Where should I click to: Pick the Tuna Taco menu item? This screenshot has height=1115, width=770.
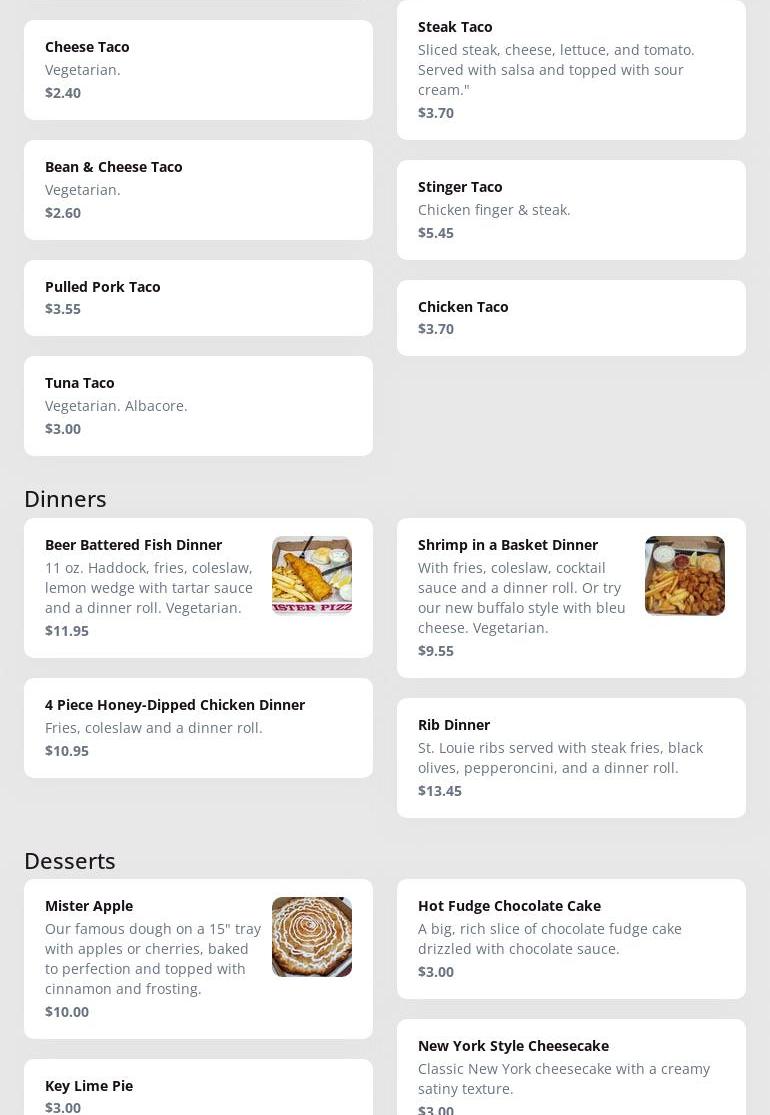[x=198, y=406]
